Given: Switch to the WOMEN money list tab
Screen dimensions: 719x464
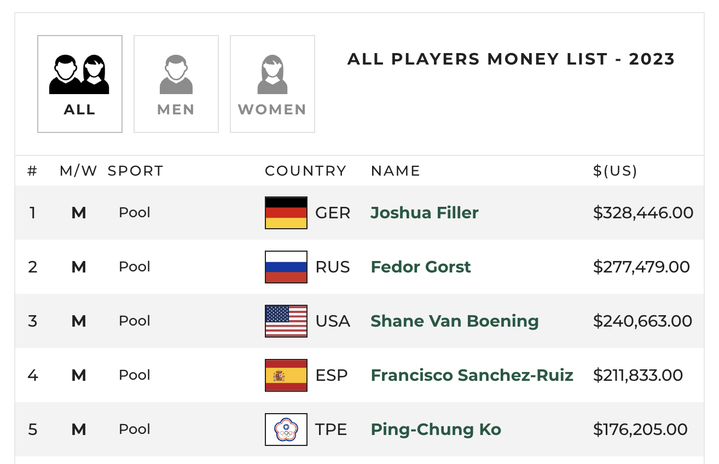Looking at the screenshot, I should [272, 84].
